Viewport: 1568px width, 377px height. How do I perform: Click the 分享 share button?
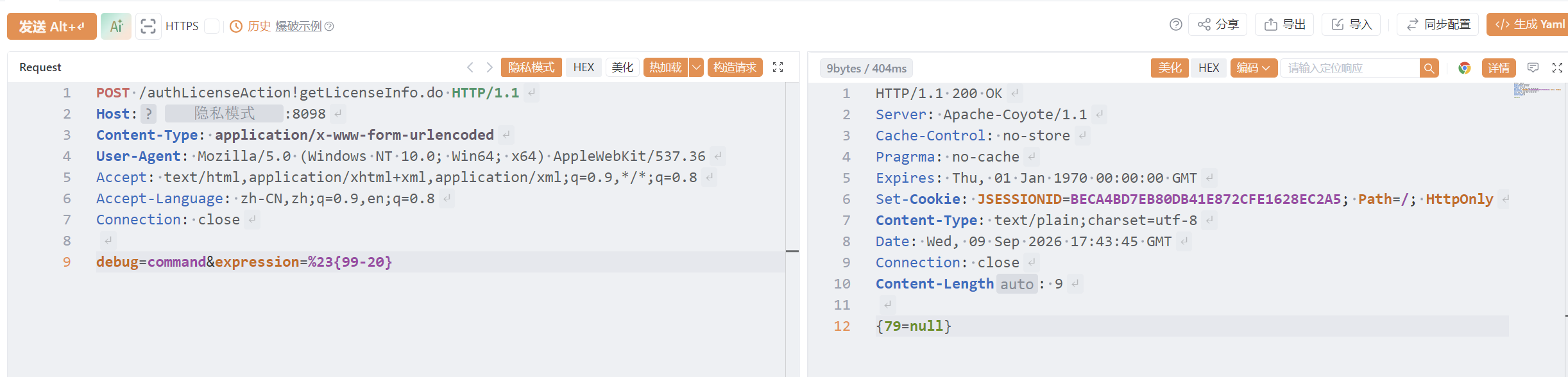(x=1218, y=24)
